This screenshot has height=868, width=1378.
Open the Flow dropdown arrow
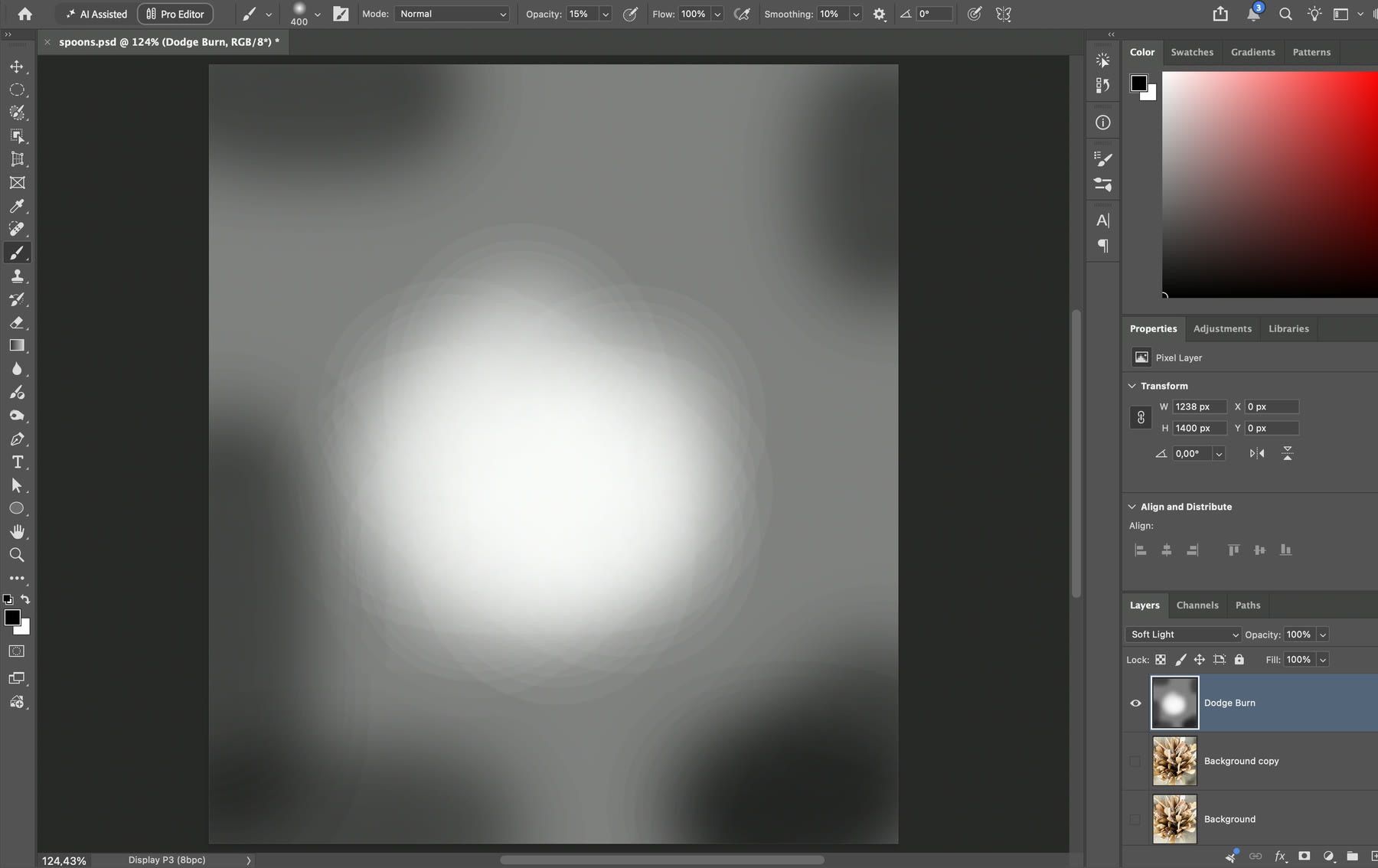pyautogui.click(x=717, y=14)
